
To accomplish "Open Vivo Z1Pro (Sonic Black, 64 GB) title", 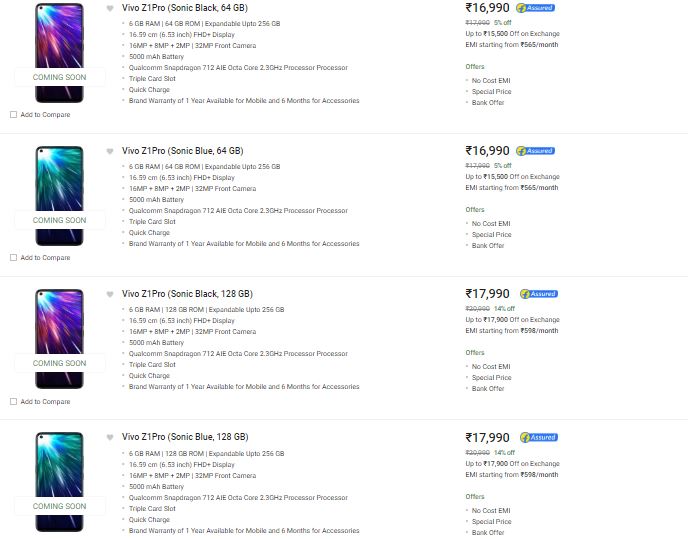I will 185,8.
